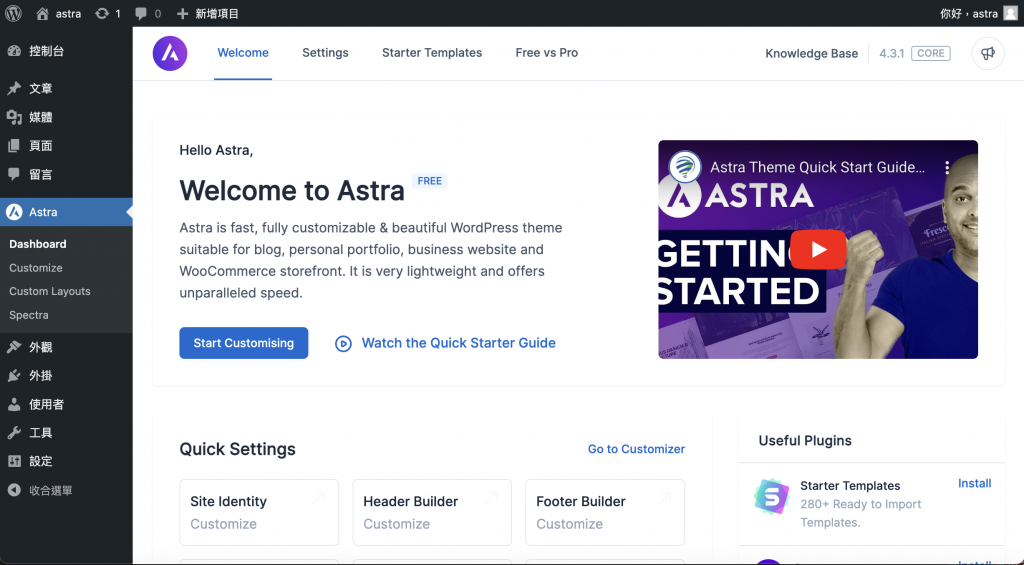Click the 你好, astra account greeting
Screen dimensions: 1024x565
(969, 13)
